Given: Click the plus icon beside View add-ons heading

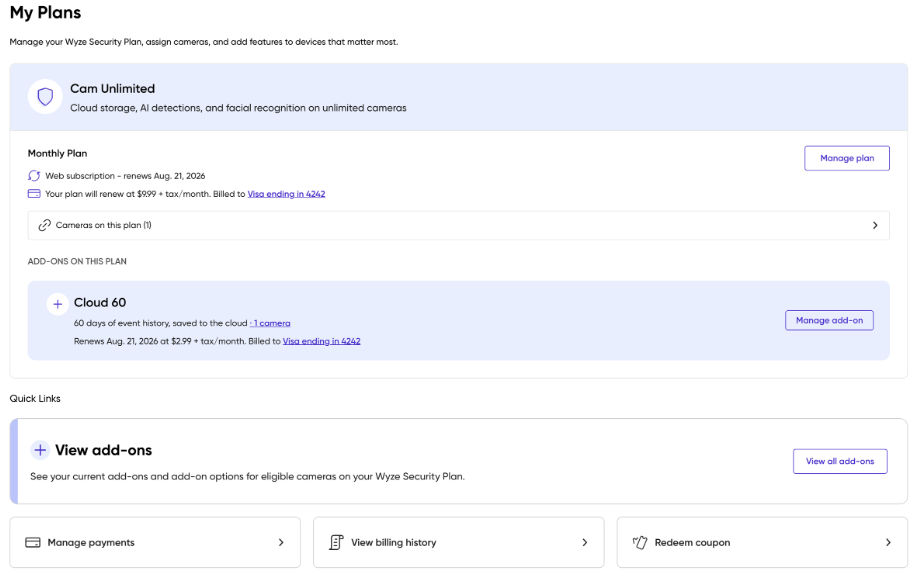Looking at the screenshot, I should tap(40, 450).
